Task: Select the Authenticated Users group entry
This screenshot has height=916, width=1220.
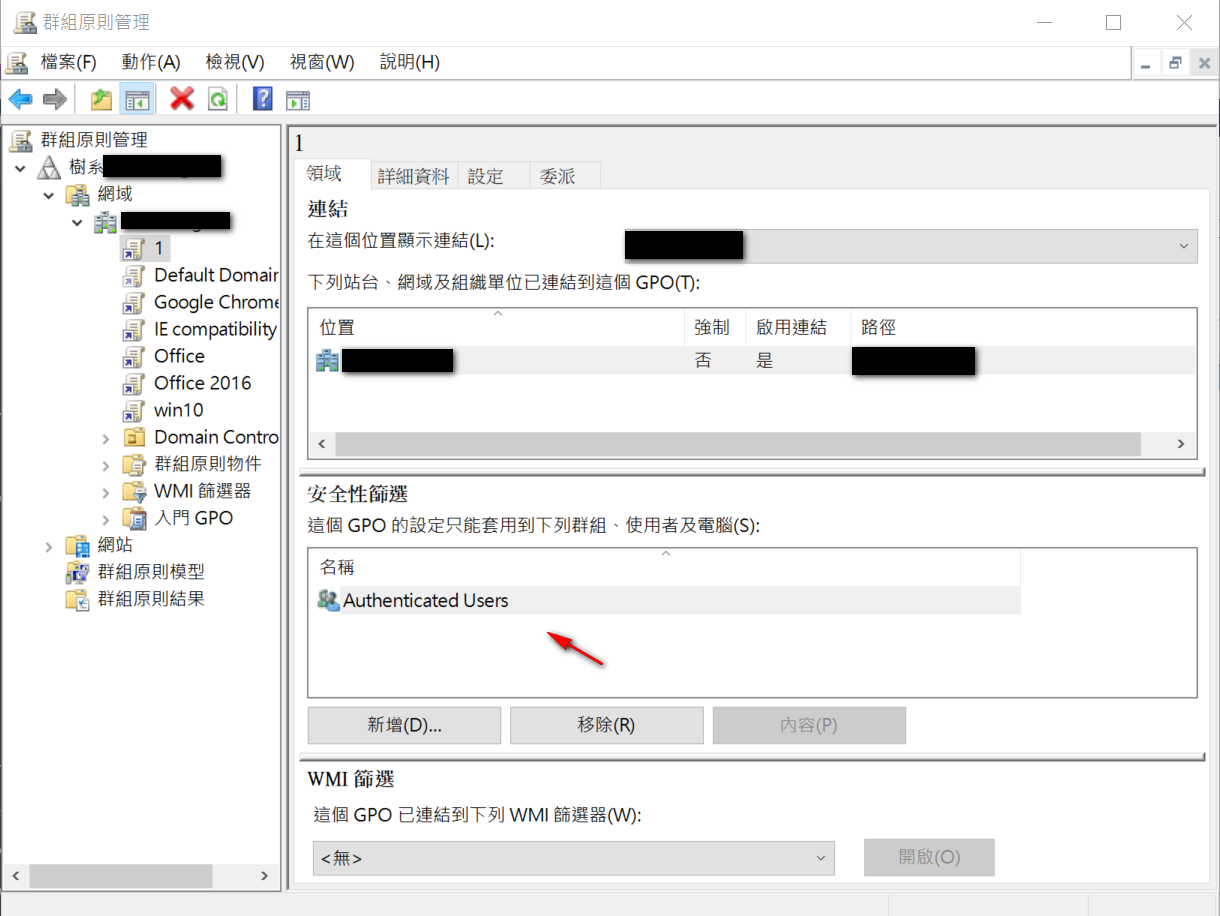Action: pyautogui.click(x=425, y=601)
